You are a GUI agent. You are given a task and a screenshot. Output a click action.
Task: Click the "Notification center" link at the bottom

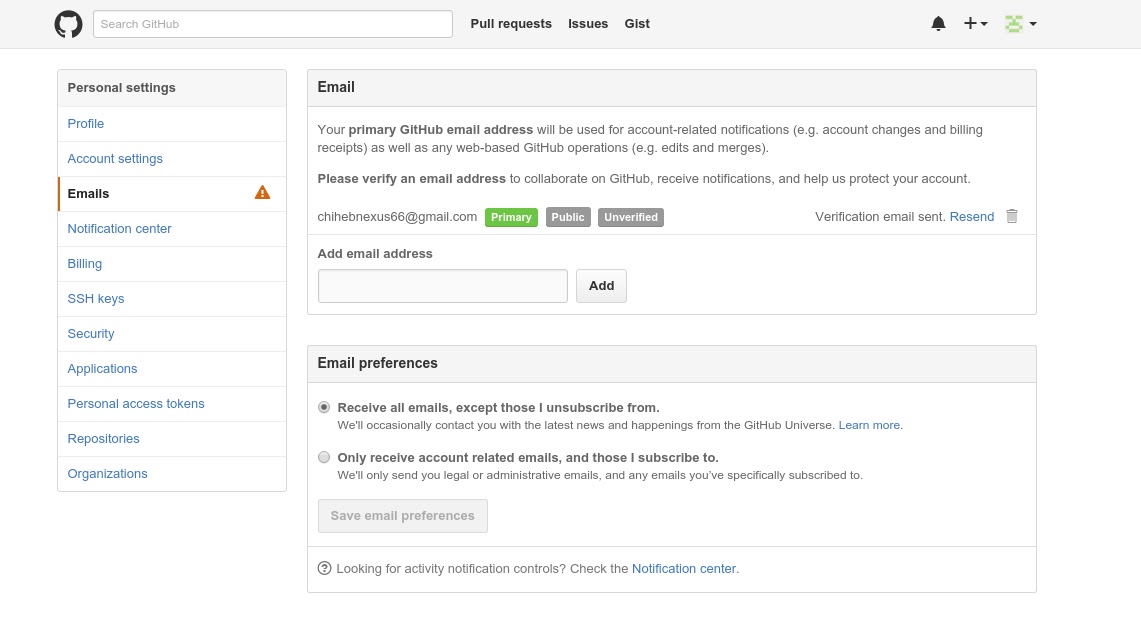click(684, 568)
